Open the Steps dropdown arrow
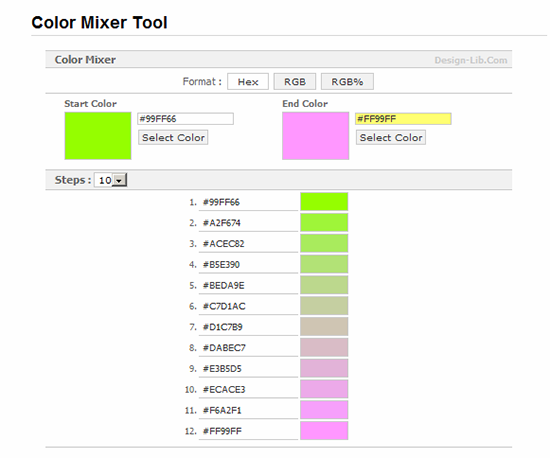This screenshot has width=550, height=458. click(119, 180)
